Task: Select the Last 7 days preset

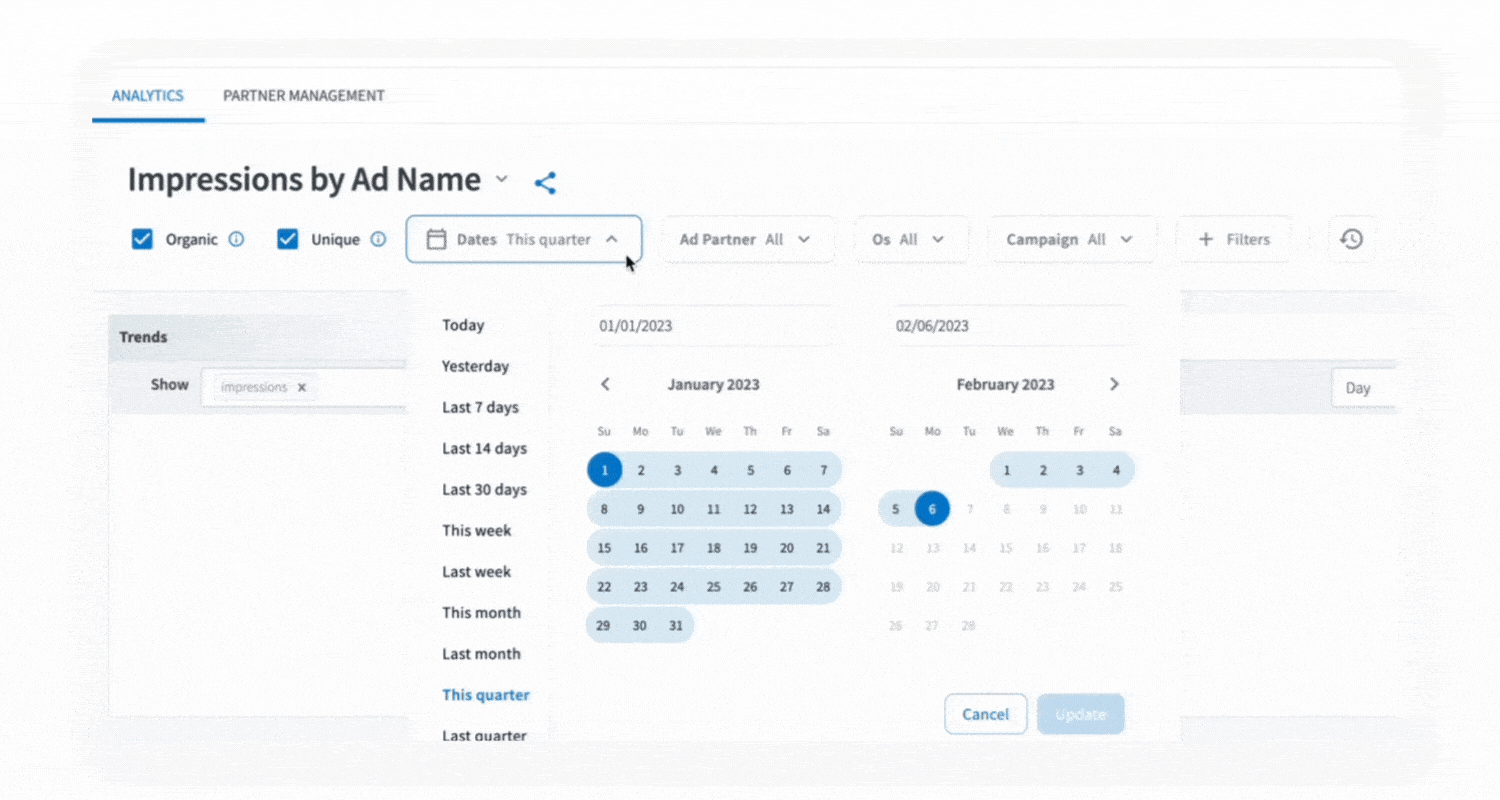Action: (481, 407)
